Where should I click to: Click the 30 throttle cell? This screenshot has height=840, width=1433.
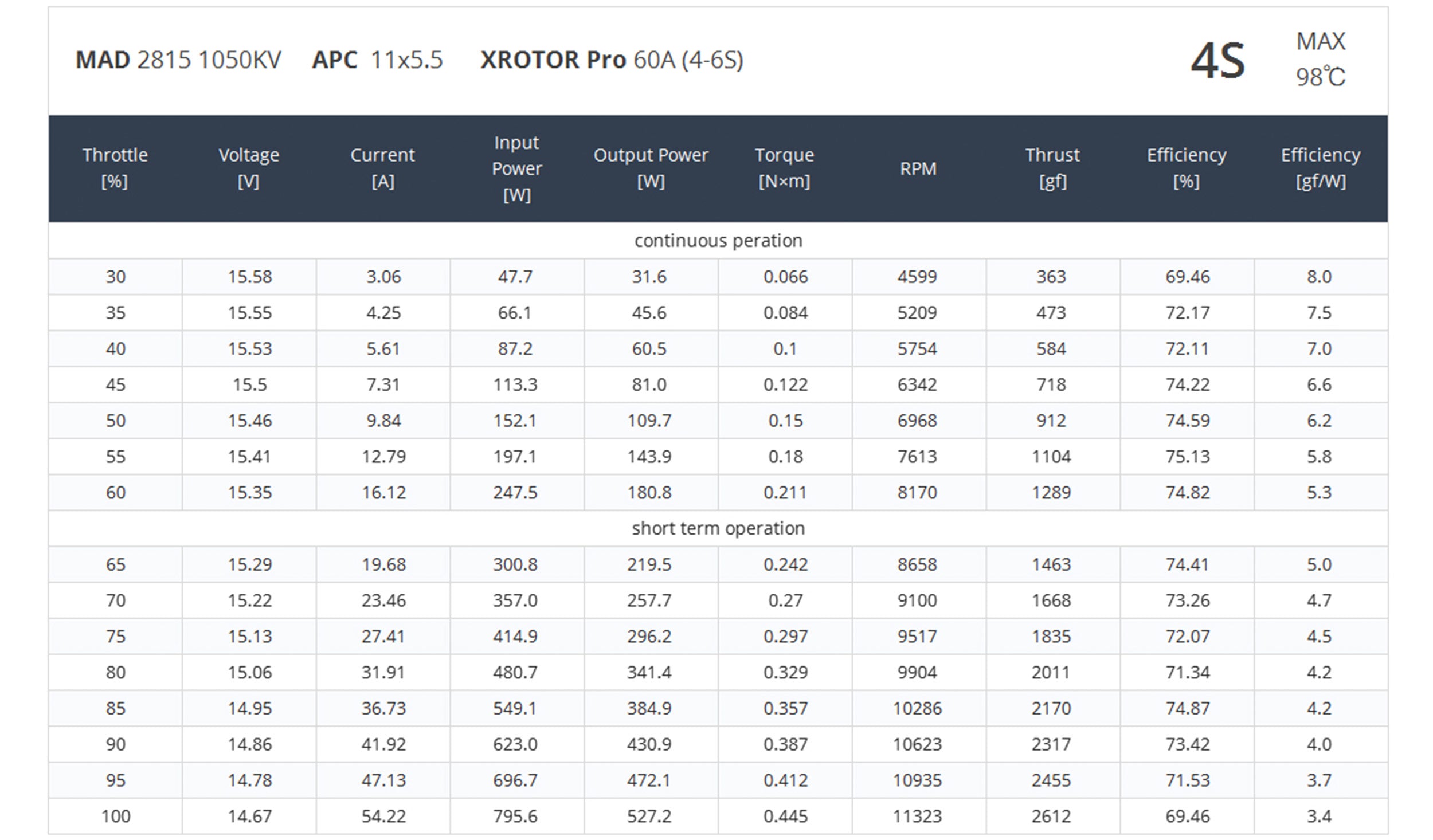(115, 277)
